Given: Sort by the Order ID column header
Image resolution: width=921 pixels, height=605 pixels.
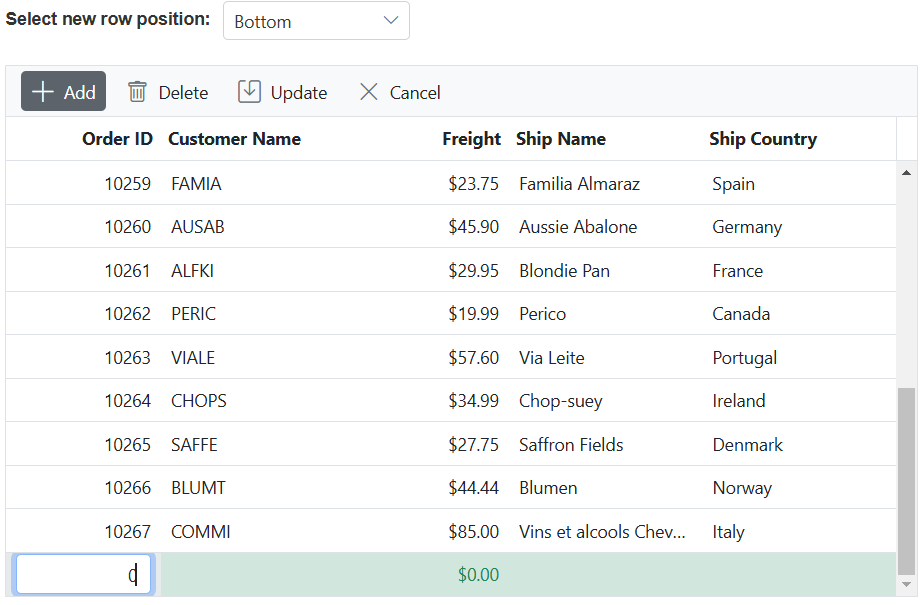Looking at the screenshot, I should coord(117,139).
